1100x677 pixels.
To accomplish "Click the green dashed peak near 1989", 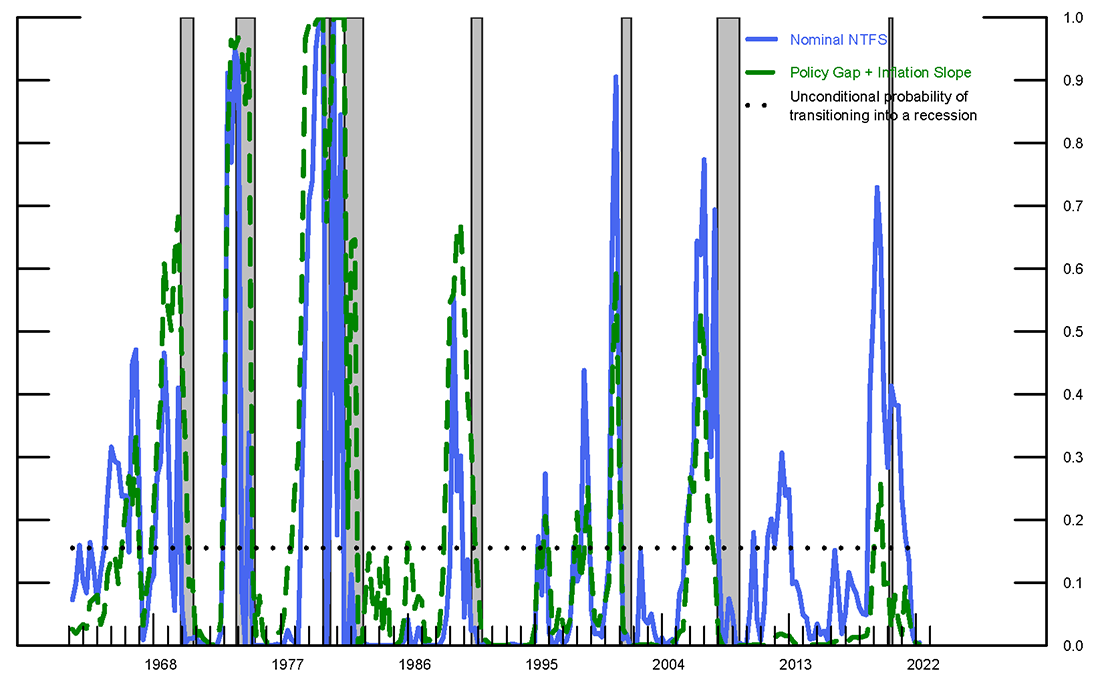I will pos(460,228).
